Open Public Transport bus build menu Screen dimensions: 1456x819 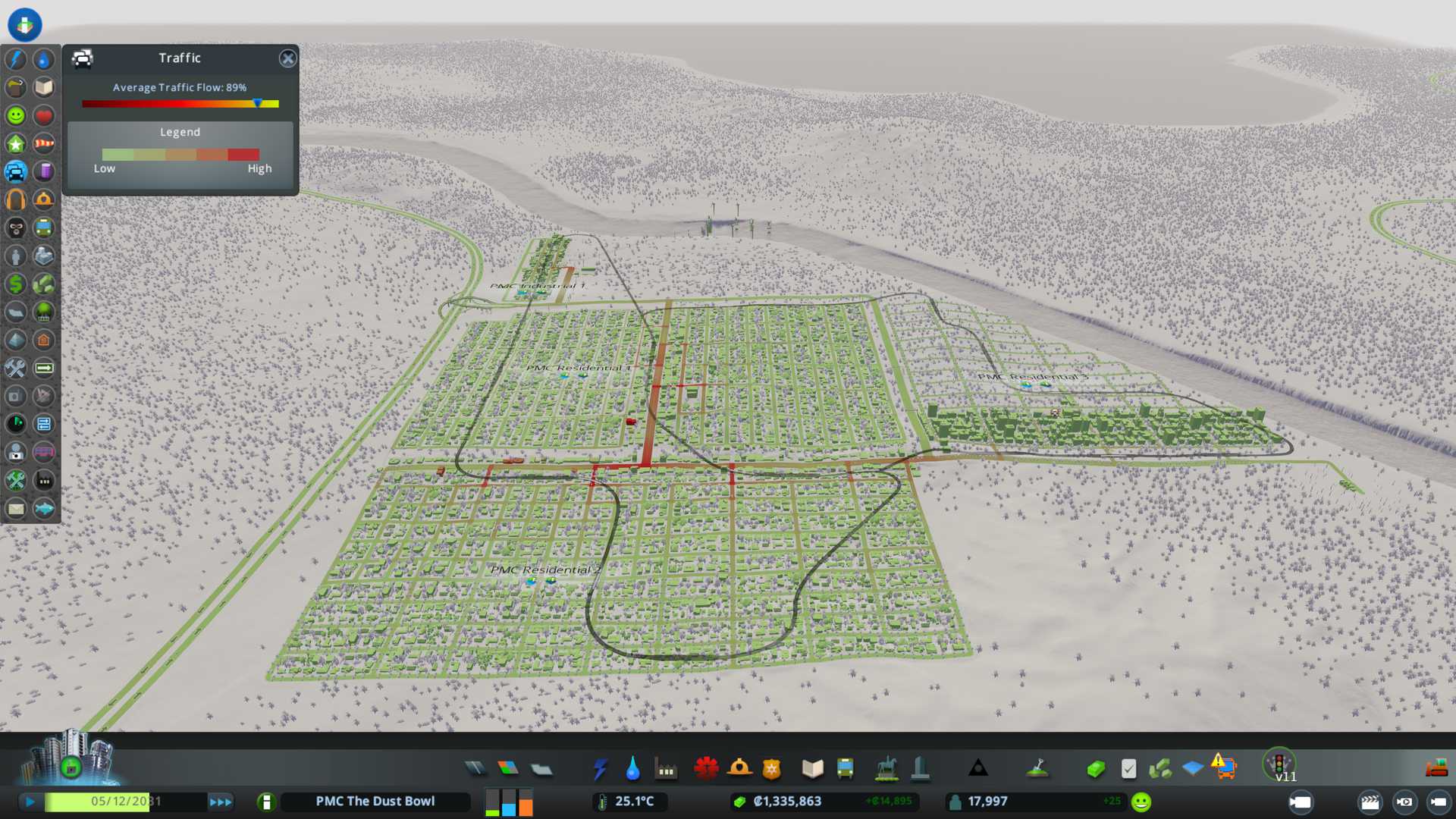pyautogui.click(x=845, y=768)
